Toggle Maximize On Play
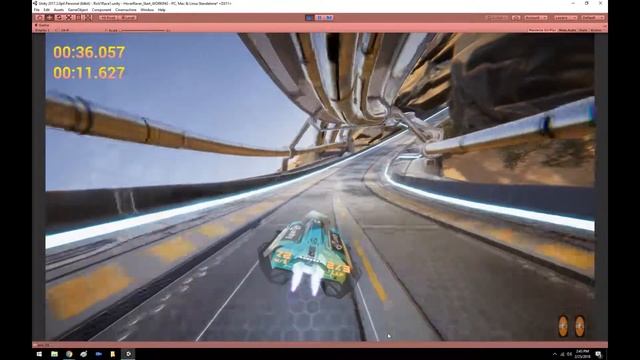This screenshot has height=360, width=640. tap(542, 30)
